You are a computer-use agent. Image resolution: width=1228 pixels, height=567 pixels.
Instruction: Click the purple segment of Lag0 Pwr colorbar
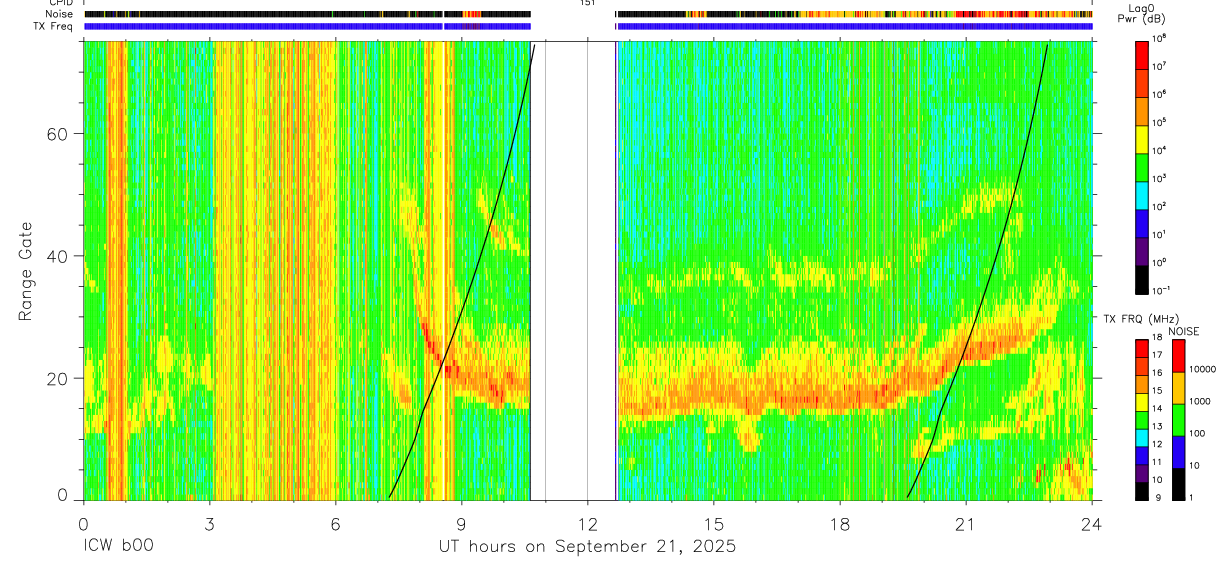coord(1142,250)
